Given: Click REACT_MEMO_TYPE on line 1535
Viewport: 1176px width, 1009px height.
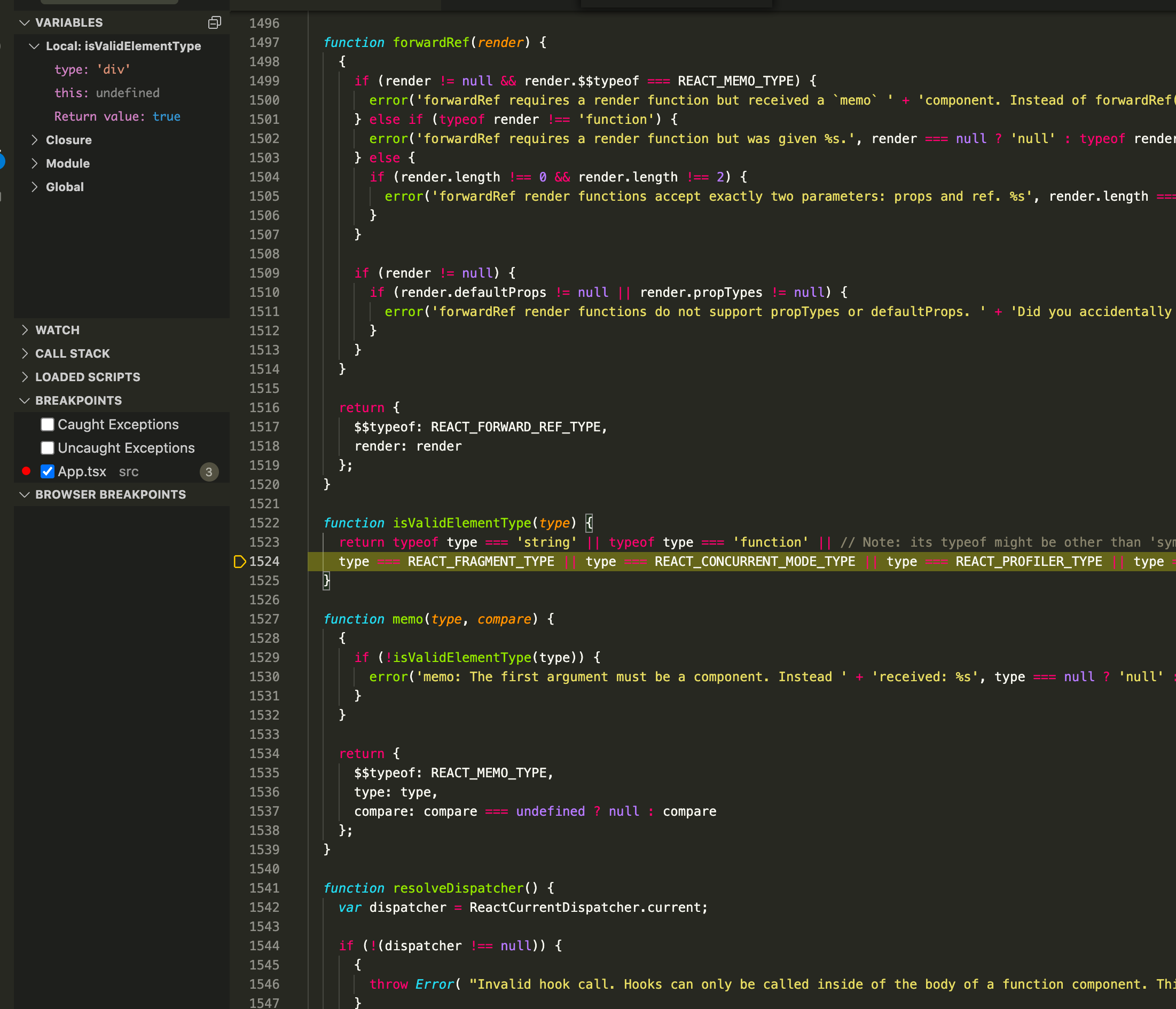Looking at the screenshot, I should point(489,773).
